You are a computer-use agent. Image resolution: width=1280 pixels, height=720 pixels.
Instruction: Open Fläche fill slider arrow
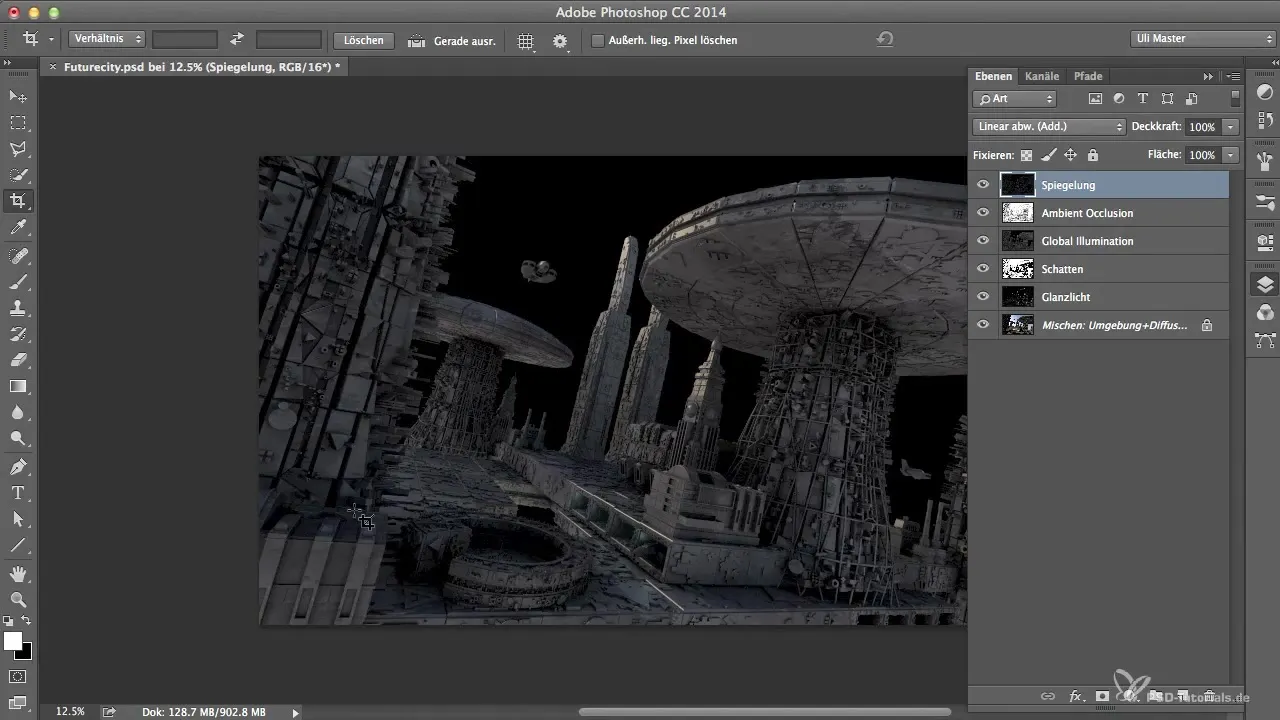(x=1230, y=155)
